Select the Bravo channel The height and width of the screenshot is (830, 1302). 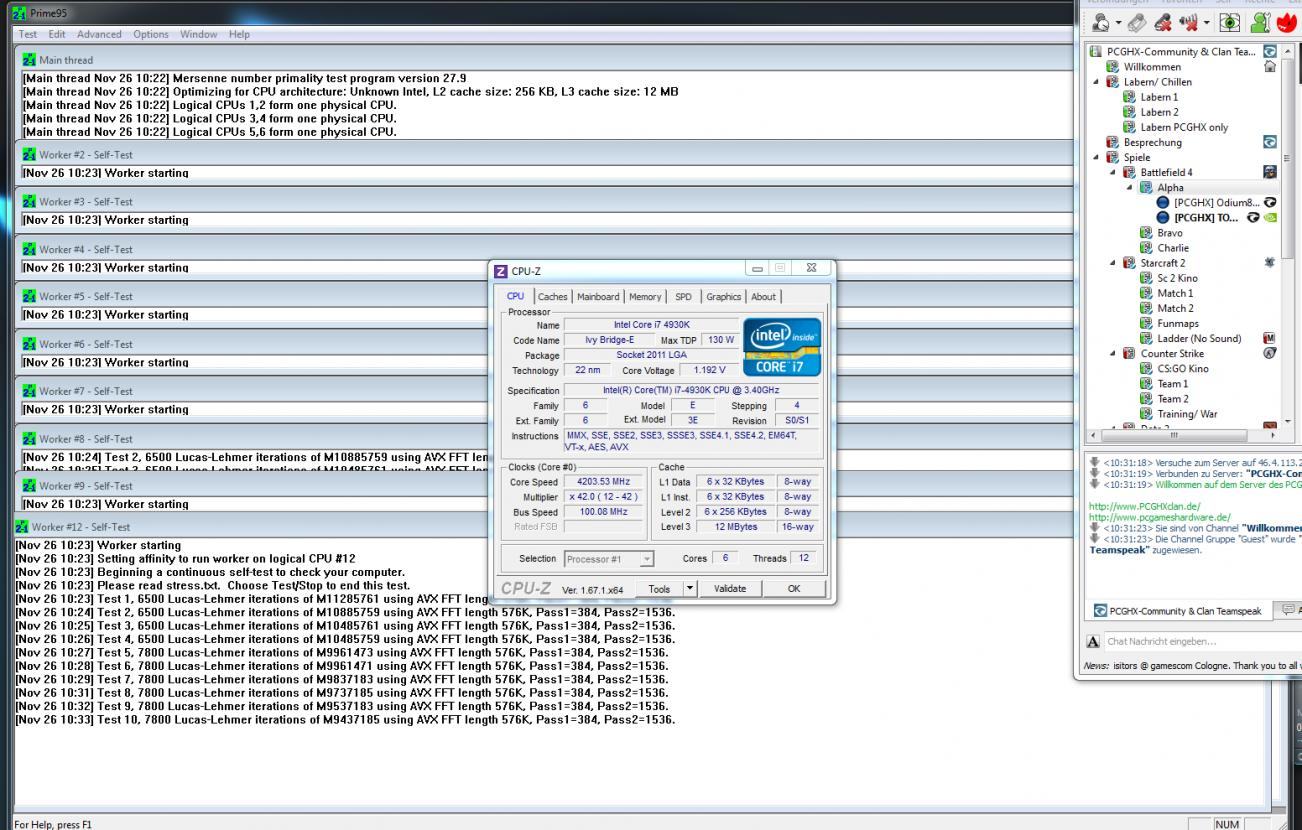(1169, 232)
